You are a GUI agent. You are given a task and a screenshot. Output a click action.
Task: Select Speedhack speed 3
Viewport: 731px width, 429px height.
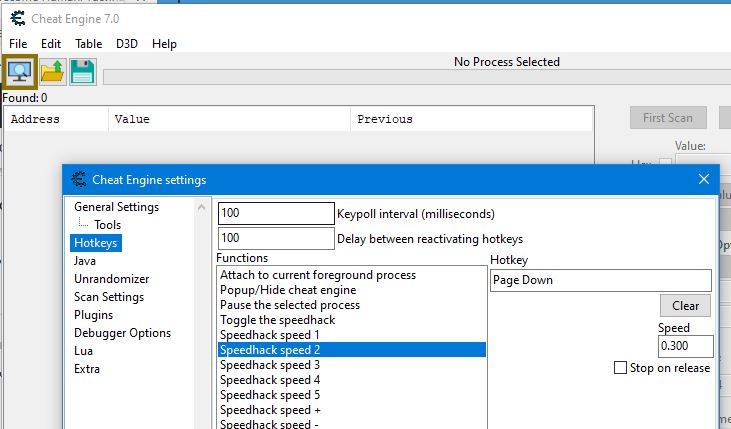[x=352, y=365]
